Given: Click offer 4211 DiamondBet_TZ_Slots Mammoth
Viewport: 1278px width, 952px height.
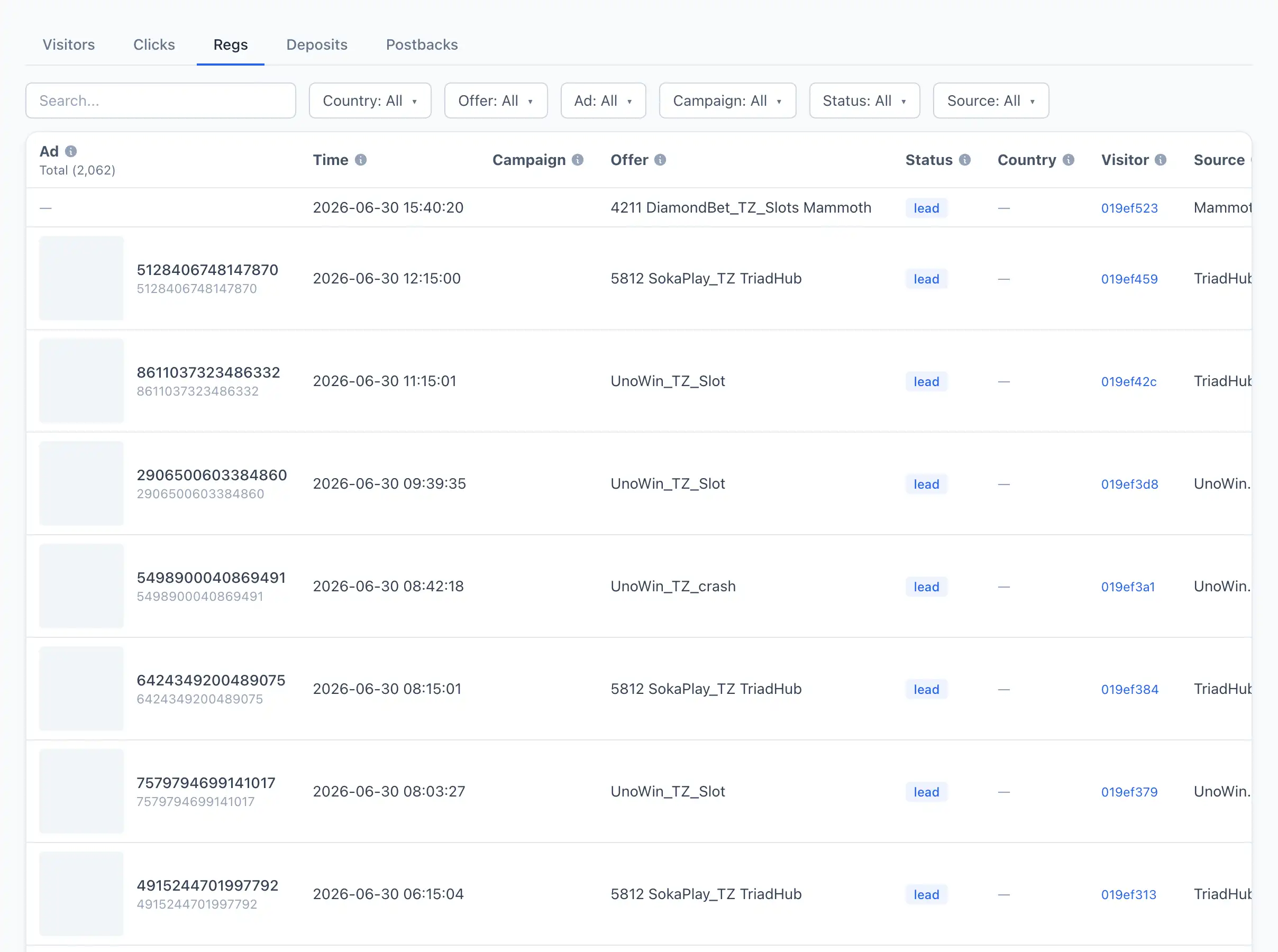Looking at the screenshot, I should (x=741, y=207).
